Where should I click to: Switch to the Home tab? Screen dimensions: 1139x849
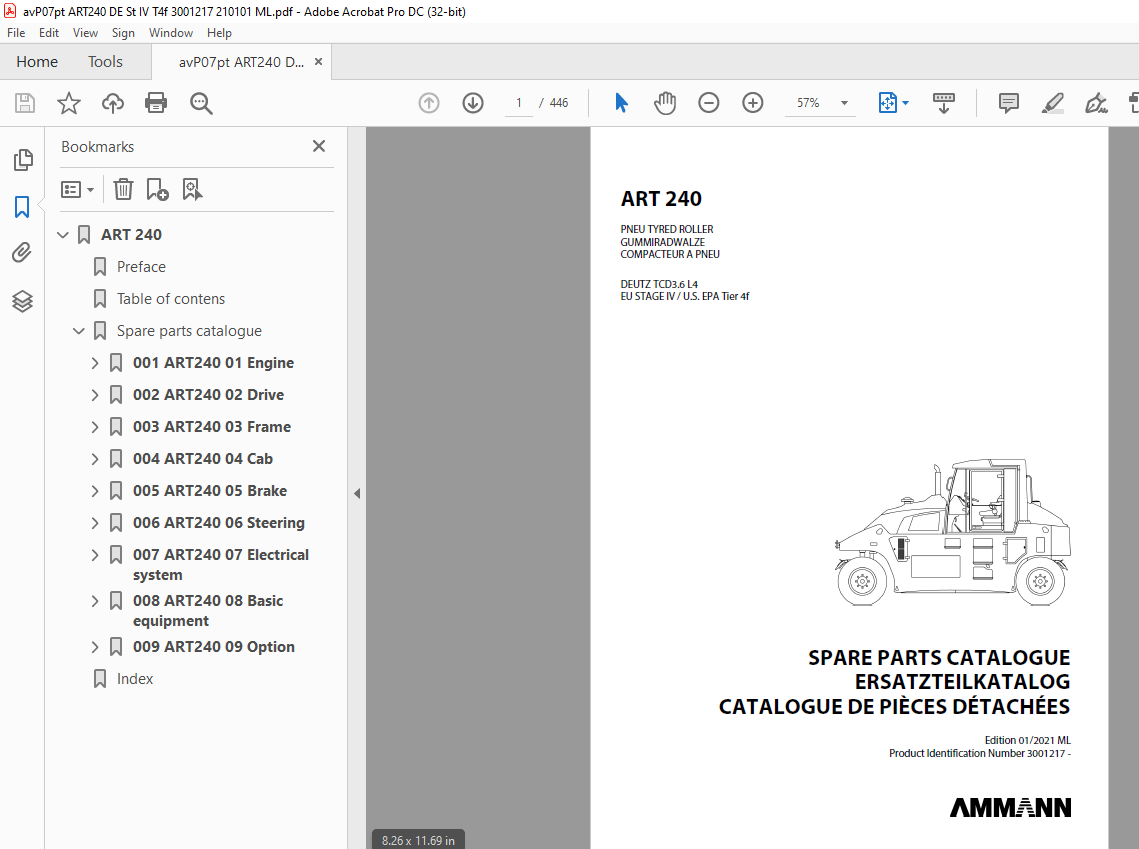[x=37, y=62]
